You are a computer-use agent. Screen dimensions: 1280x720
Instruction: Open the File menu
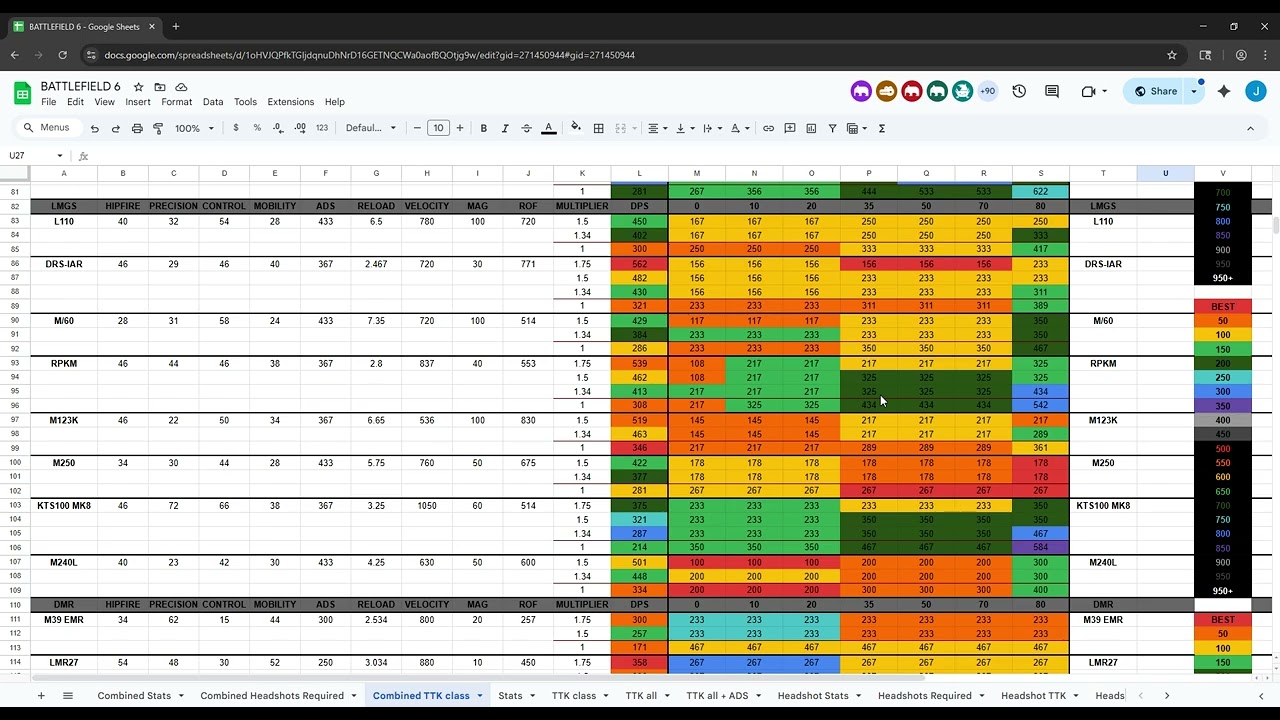click(49, 102)
